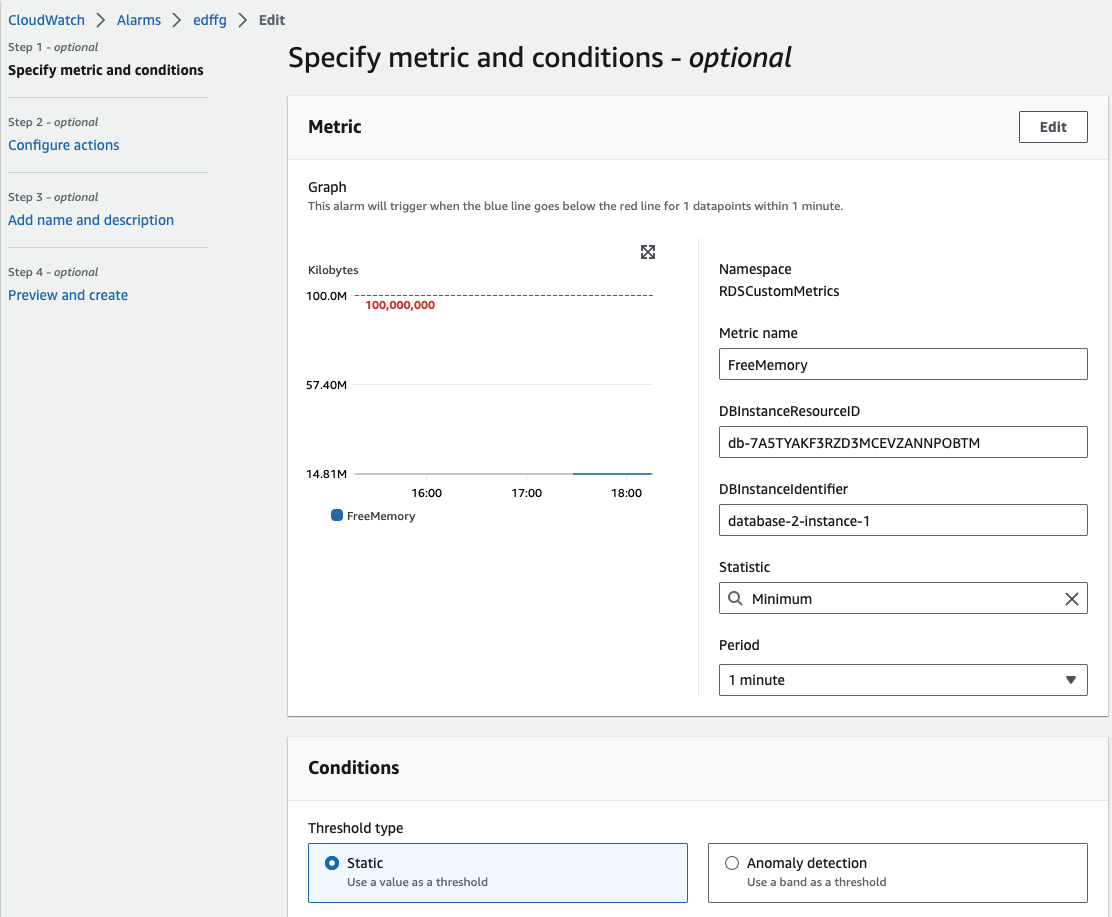Click the search icon in Statistic field

[735, 599]
